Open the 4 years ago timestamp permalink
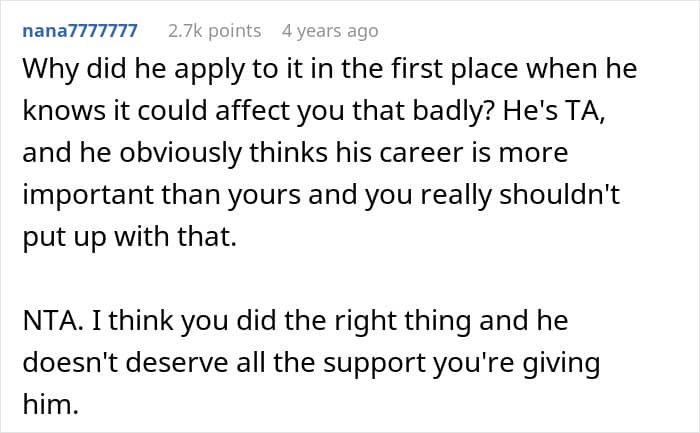700x433 pixels. 330,31
